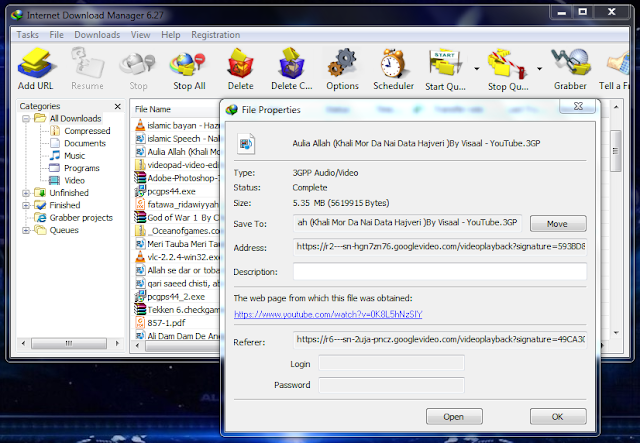The height and width of the screenshot is (443, 640).
Task: Select the Adobe-Photoshop download row
Action: pos(177,178)
